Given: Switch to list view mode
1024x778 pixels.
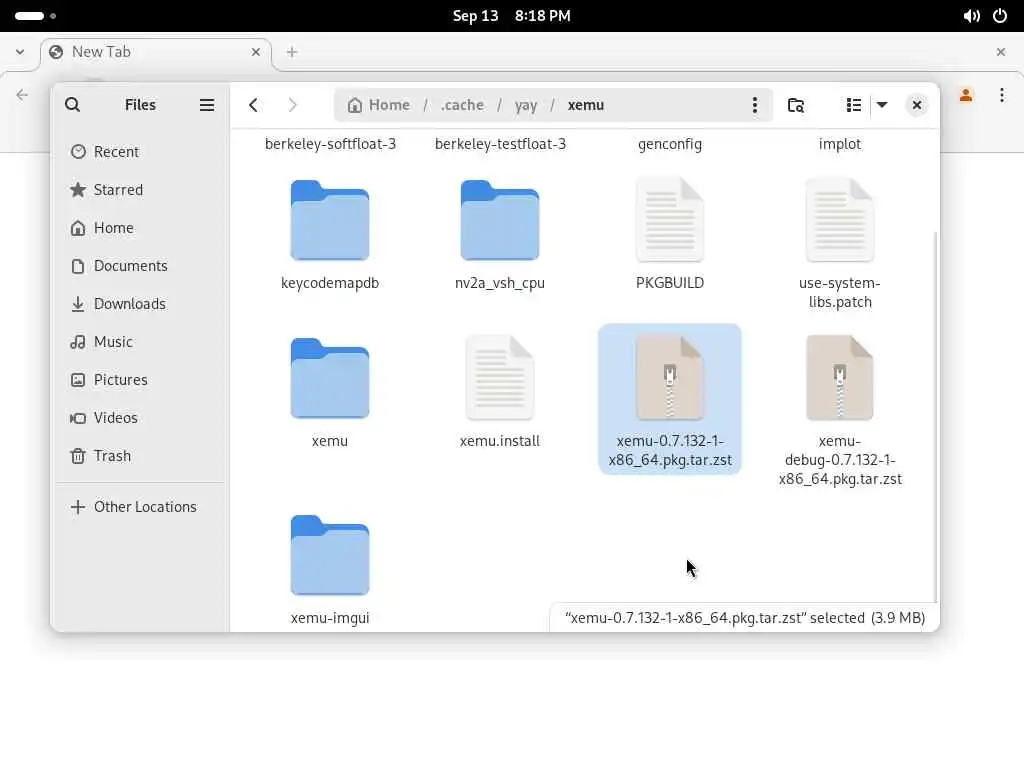Looking at the screenshot, I should tap(854, 105).
